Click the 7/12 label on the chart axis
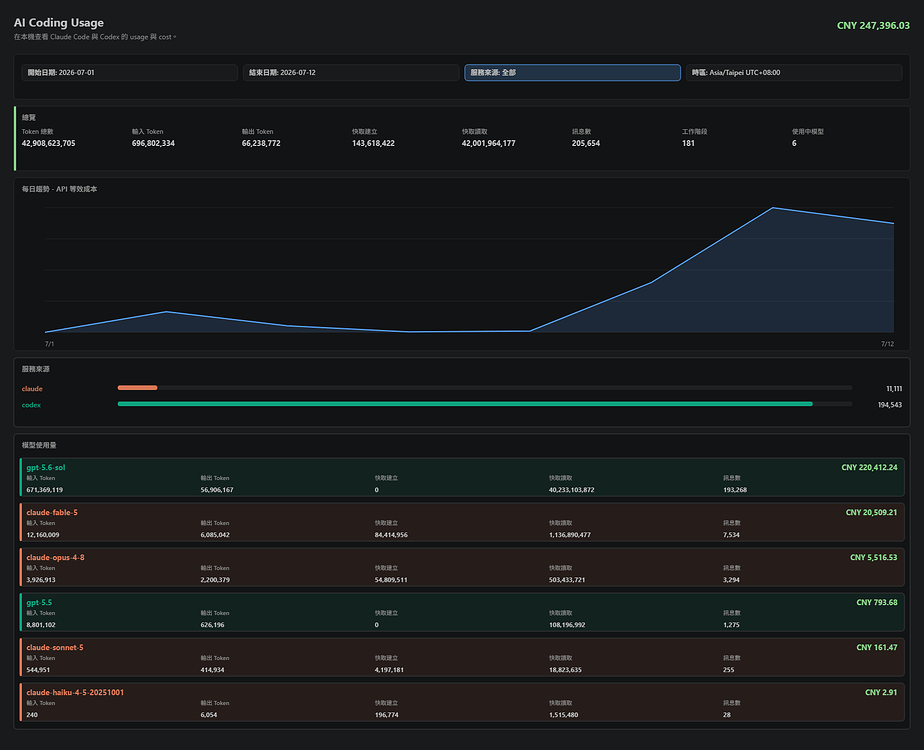 [887, 343]
